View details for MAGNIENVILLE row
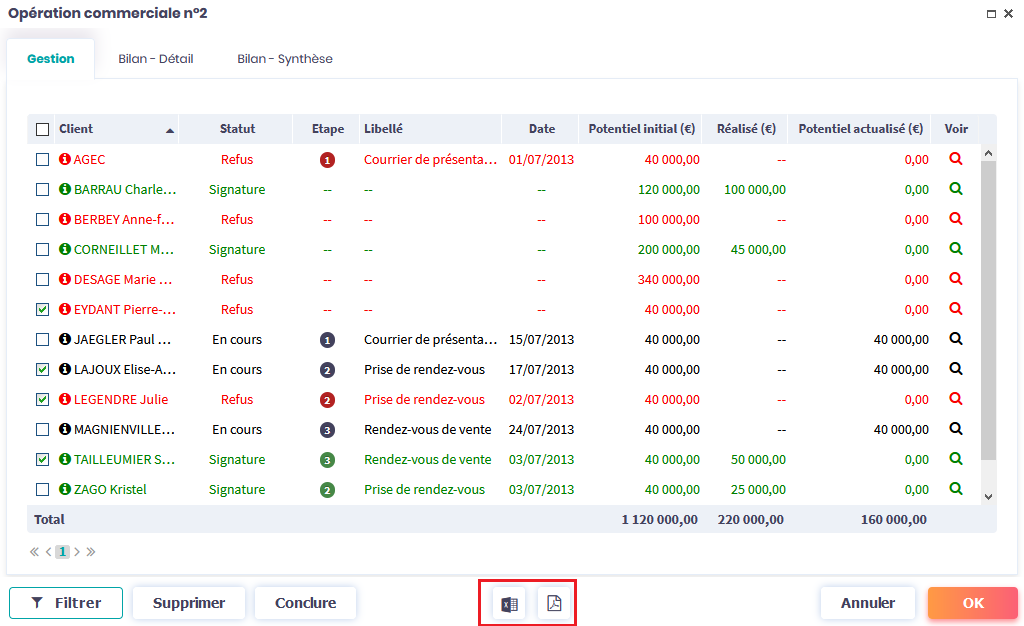 point(956,429)
